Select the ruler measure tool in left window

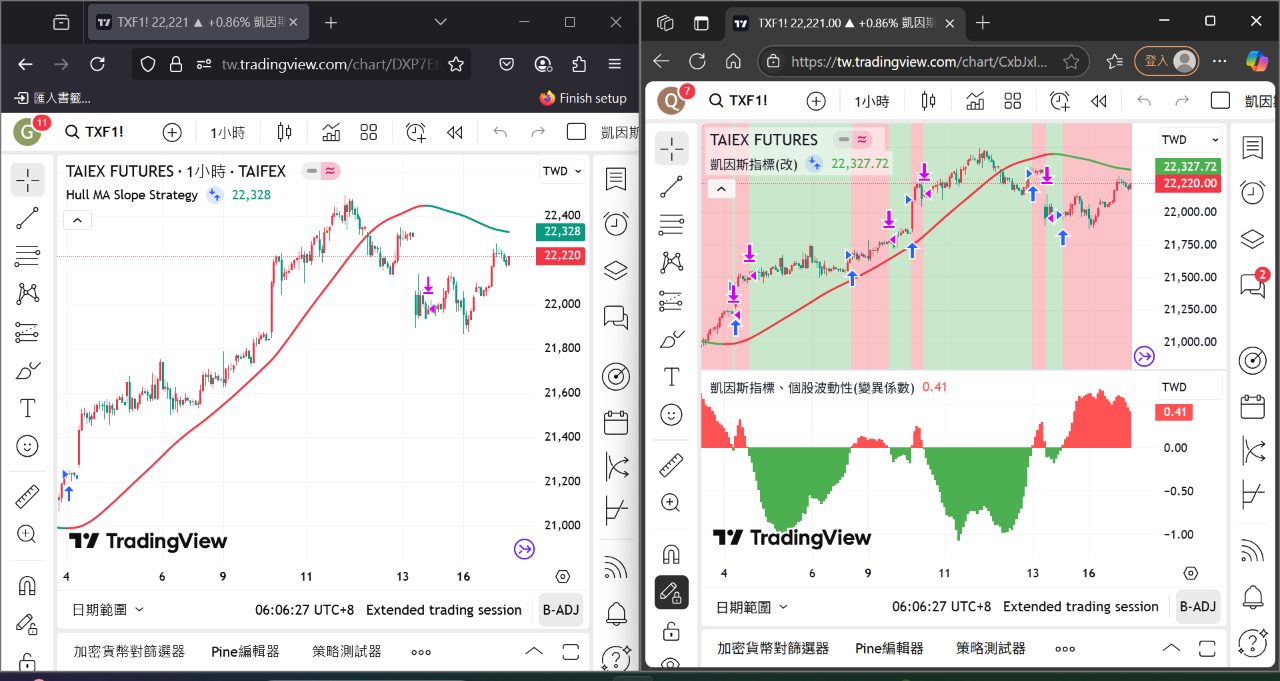pos(28,496)
